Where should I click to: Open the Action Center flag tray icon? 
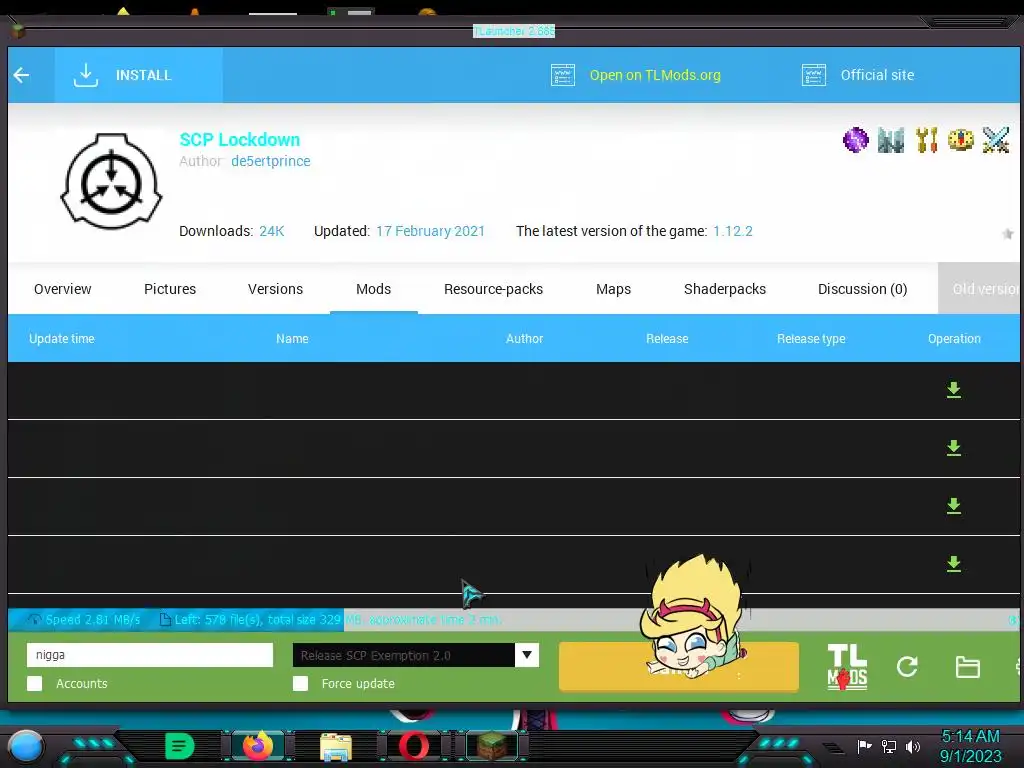pos(864,746)
